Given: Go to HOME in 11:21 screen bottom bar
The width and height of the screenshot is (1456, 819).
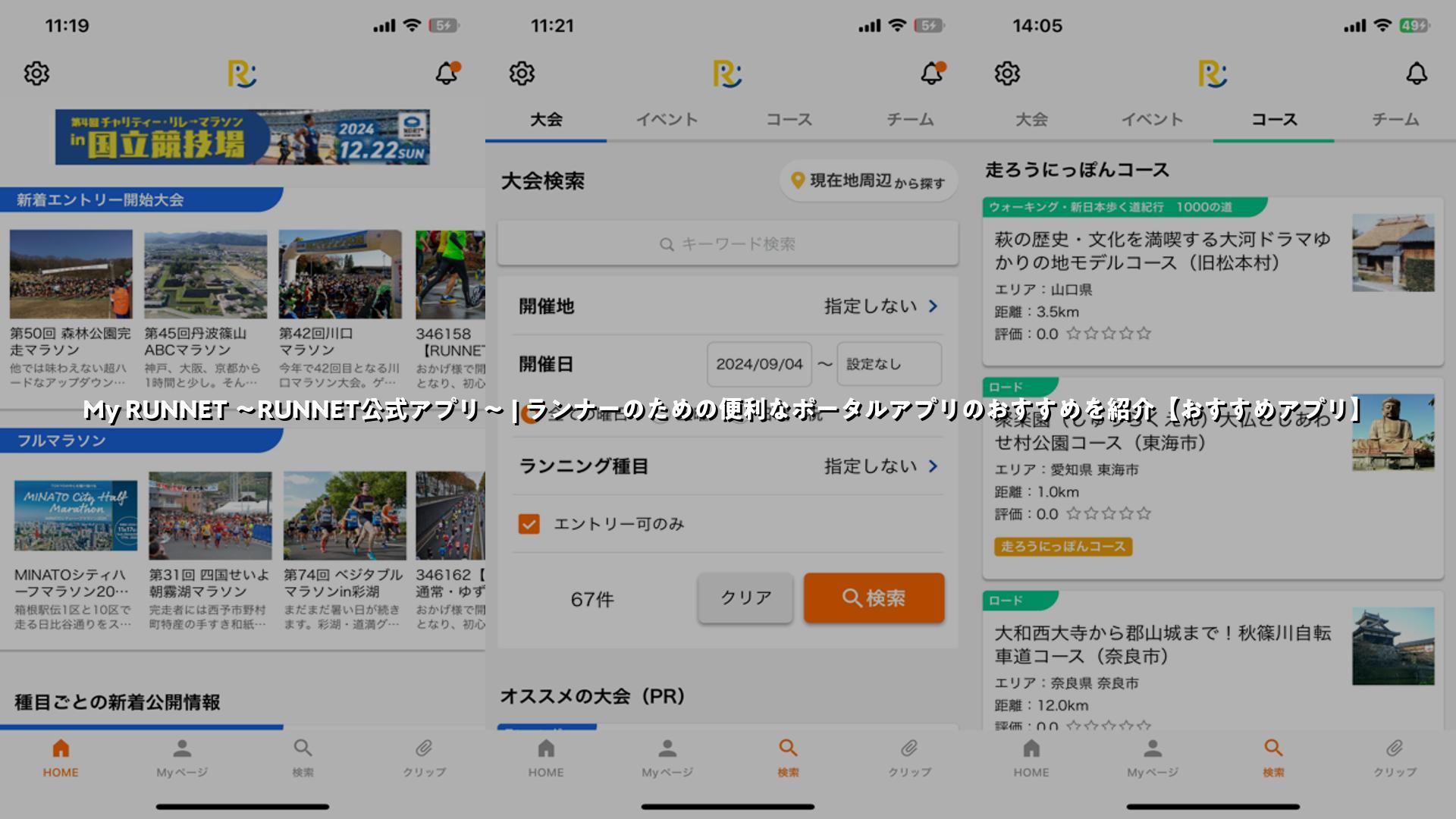Looking at the screenshot, I should (x=546, y=758).
